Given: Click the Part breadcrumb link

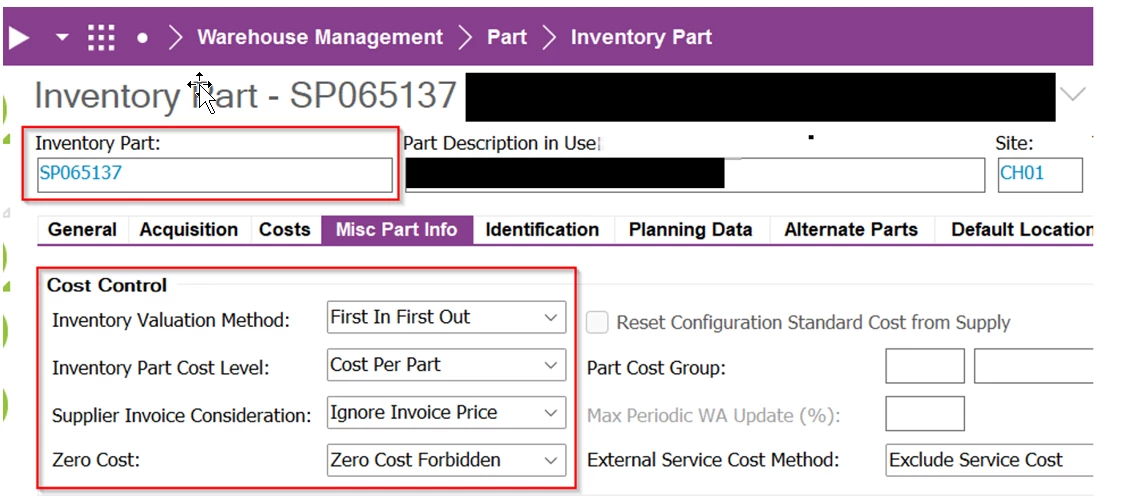Looking at the screenshot, I should pyautogui.click(x=507, y=38).
